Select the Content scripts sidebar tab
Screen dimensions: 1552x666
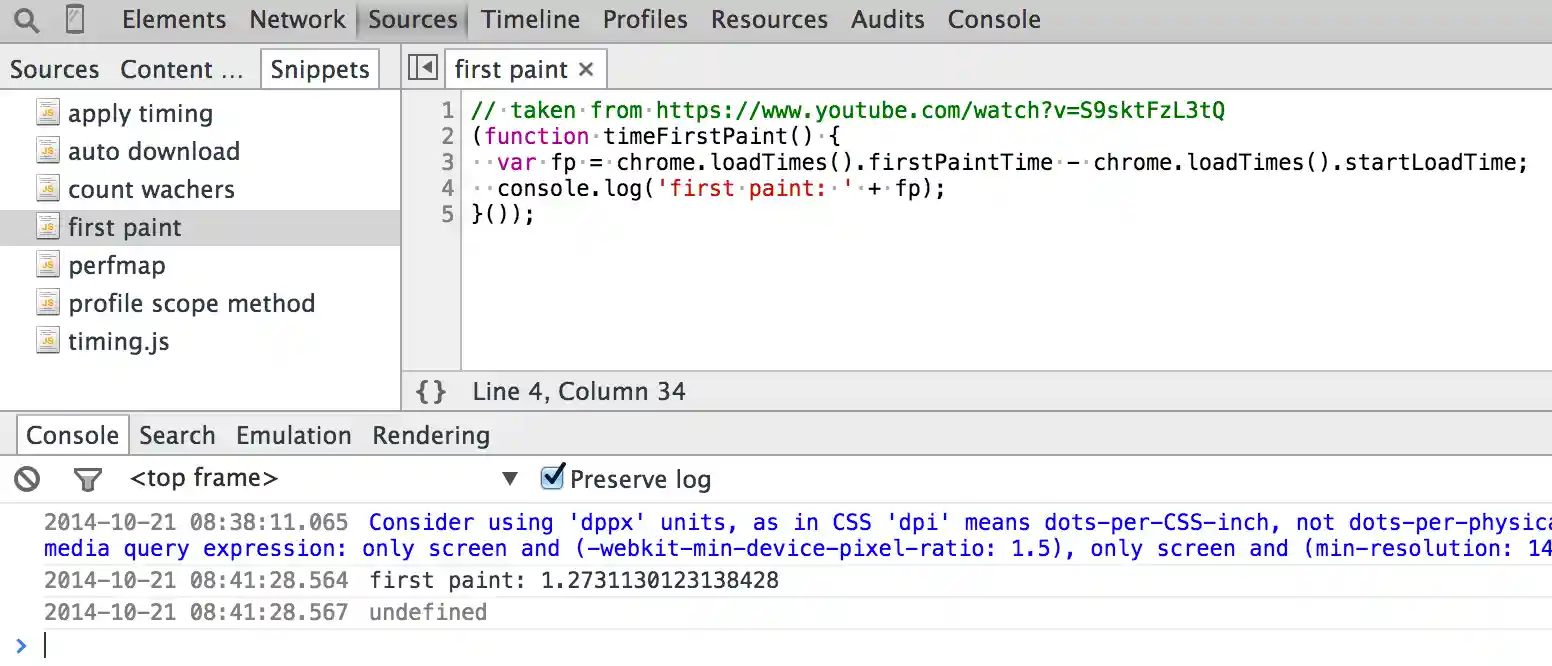pos(181,69)
